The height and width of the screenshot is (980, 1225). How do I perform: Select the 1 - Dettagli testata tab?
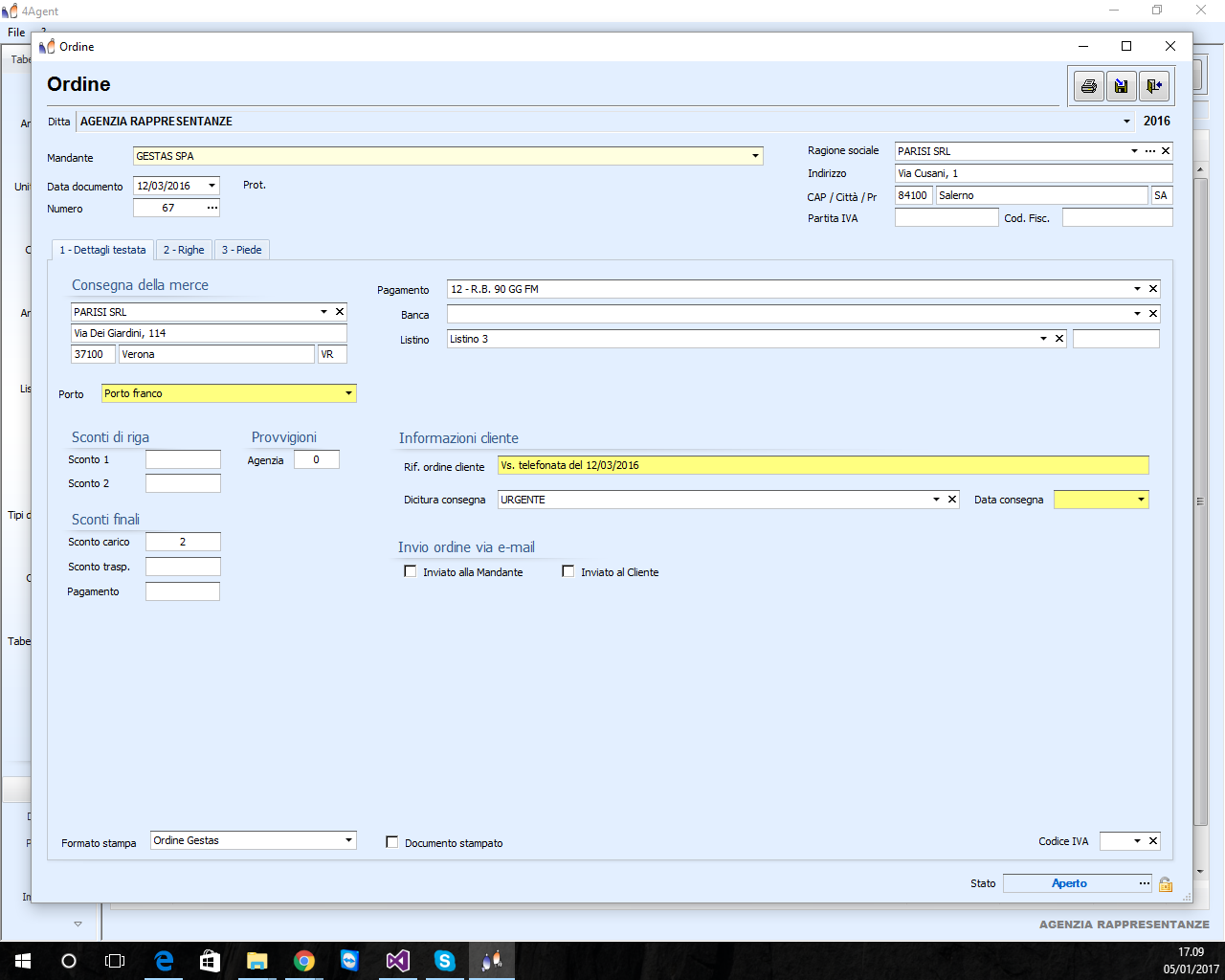(x=102, y=250)
